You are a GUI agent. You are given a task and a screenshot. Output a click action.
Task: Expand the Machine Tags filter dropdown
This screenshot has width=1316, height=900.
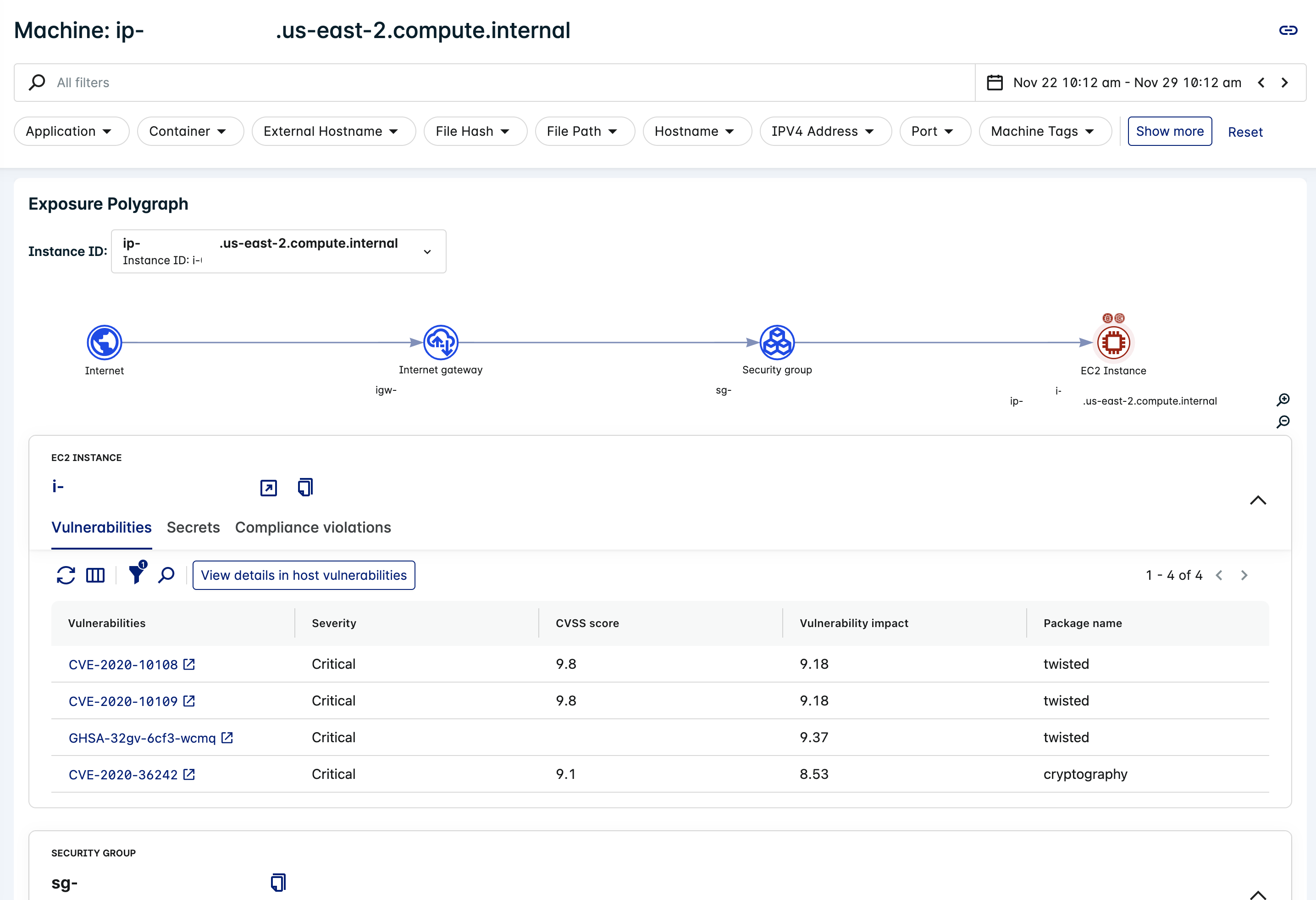coord(1045,131)
